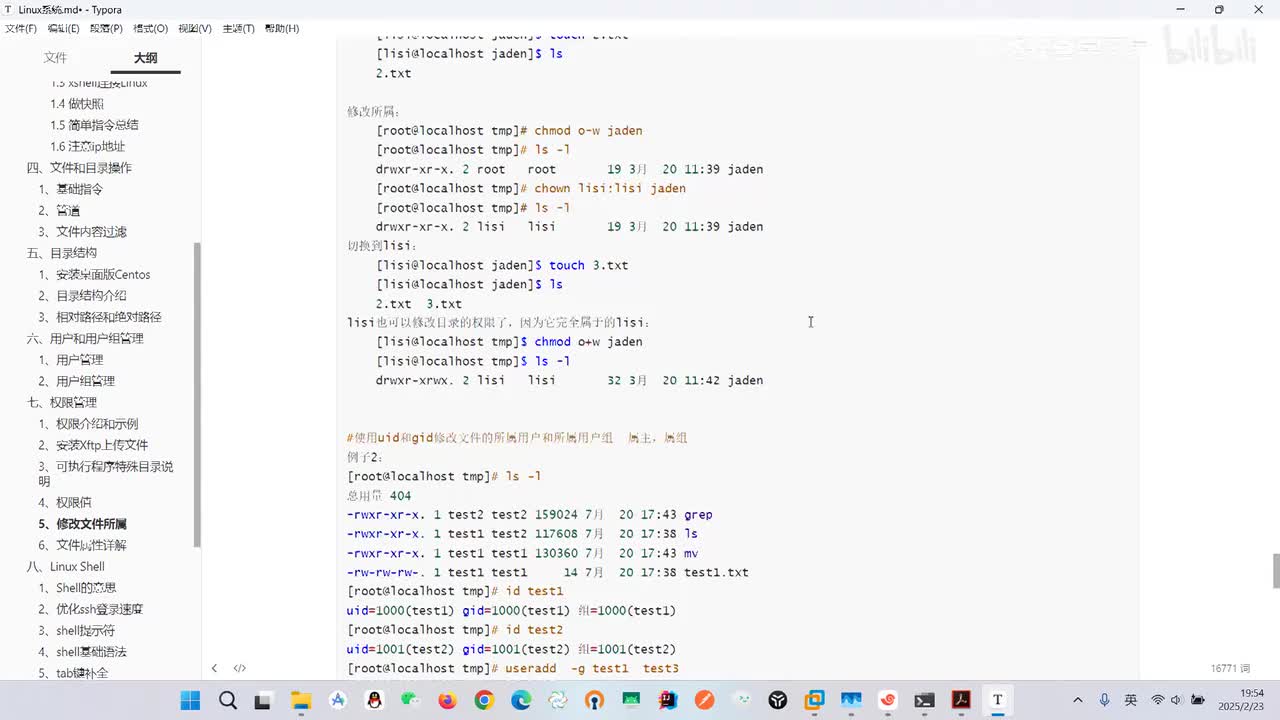Go to 3、shell提示符 in outline
The image size is (1280, 720).
coord(77,631)
